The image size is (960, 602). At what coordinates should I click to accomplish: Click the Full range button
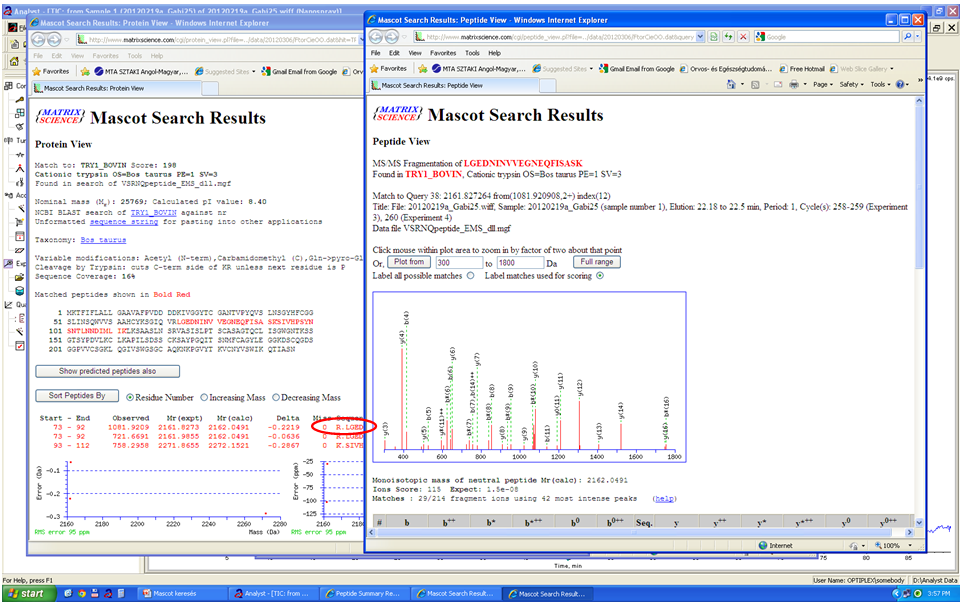597,262
